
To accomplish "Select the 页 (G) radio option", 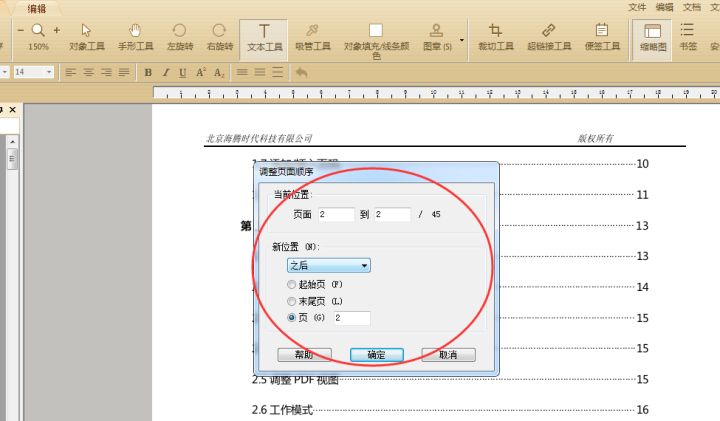I will (291, 317).
